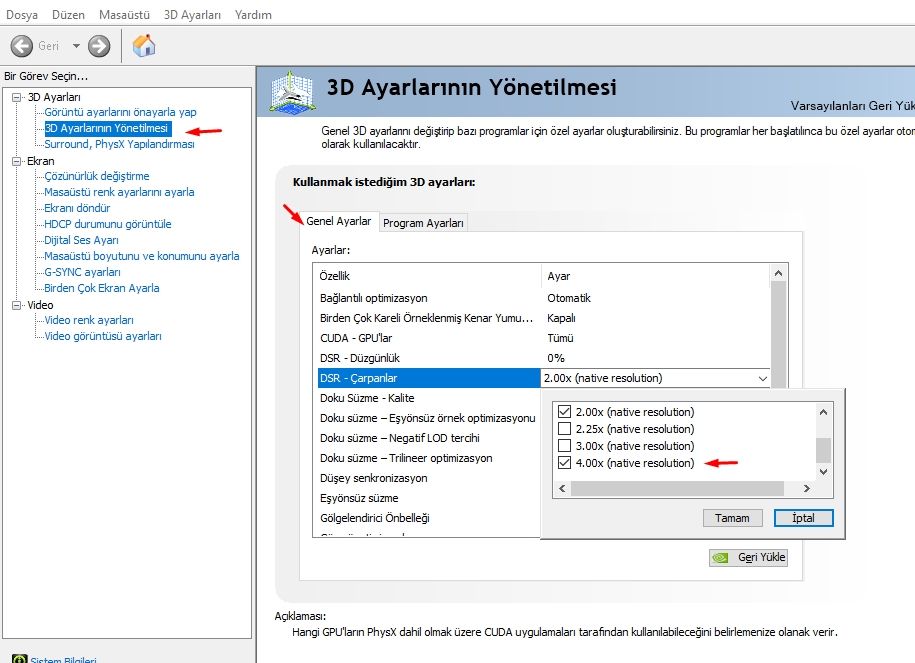Click the Sistem Bilgileri link
Viewport: 915px width, 663px height.
64,659
